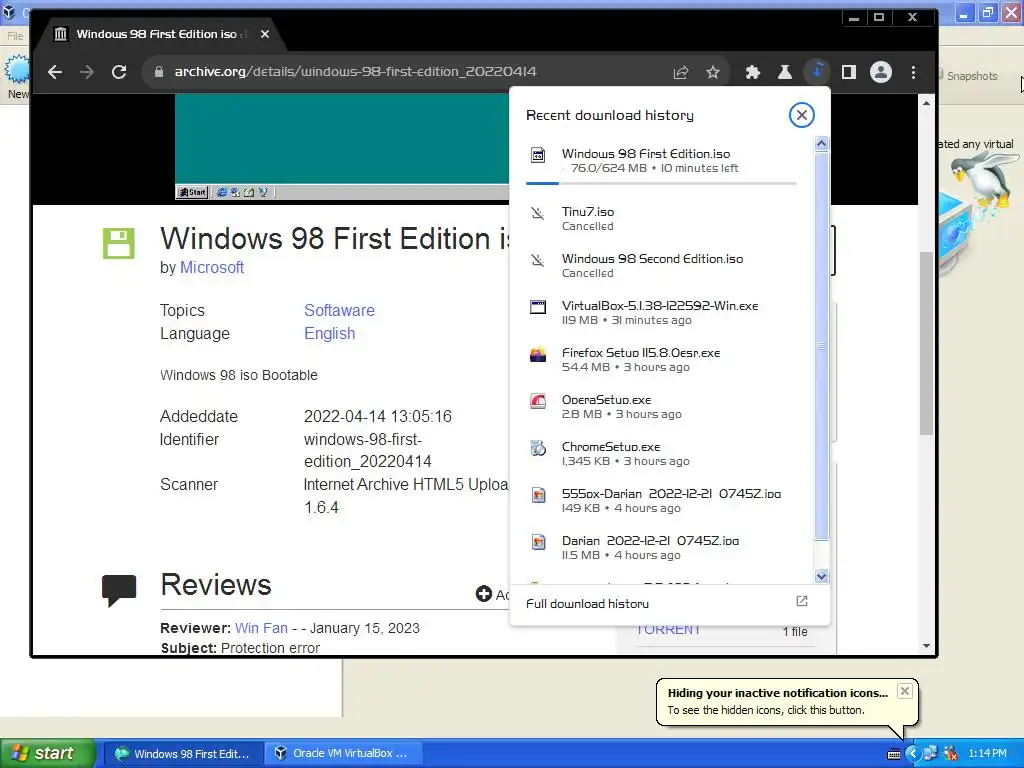
Task: Dismiss the inactive notification icons balloon
Action: click(904, 691)
